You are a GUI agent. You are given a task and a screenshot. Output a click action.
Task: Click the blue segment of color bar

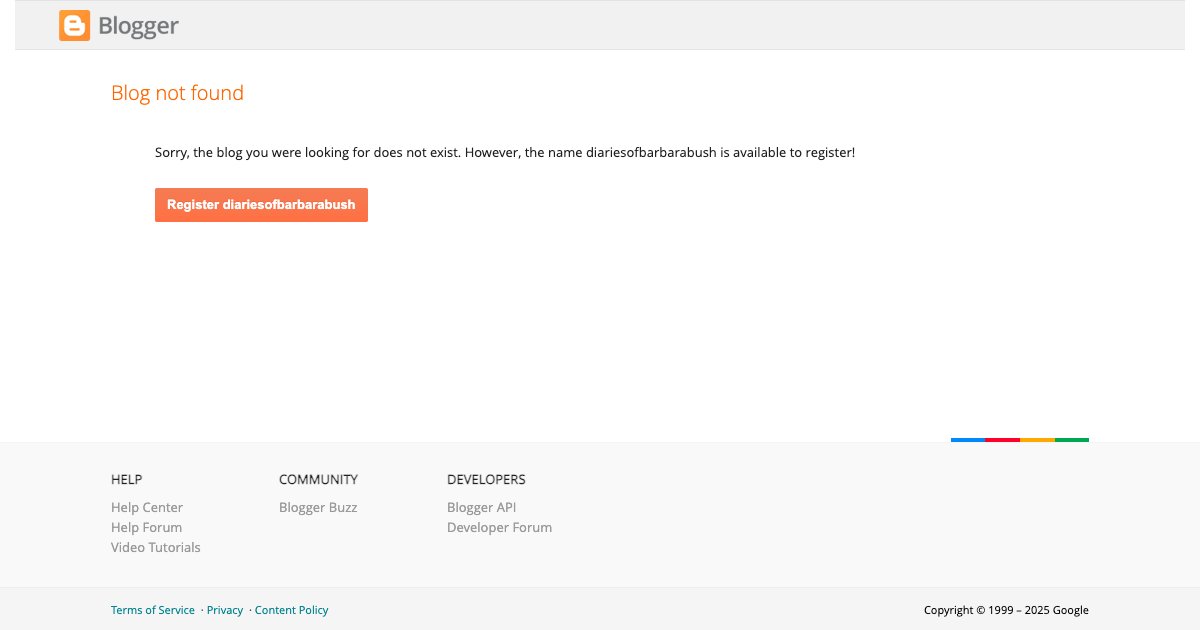click(x=968, y=440)
